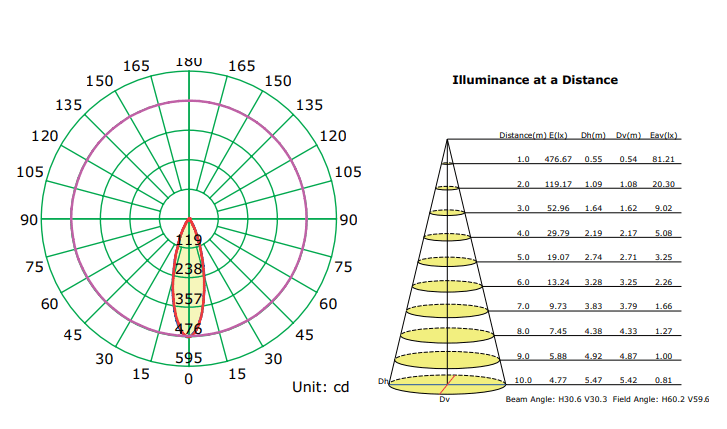Pick the Dv value 0.54

(628, 159)
